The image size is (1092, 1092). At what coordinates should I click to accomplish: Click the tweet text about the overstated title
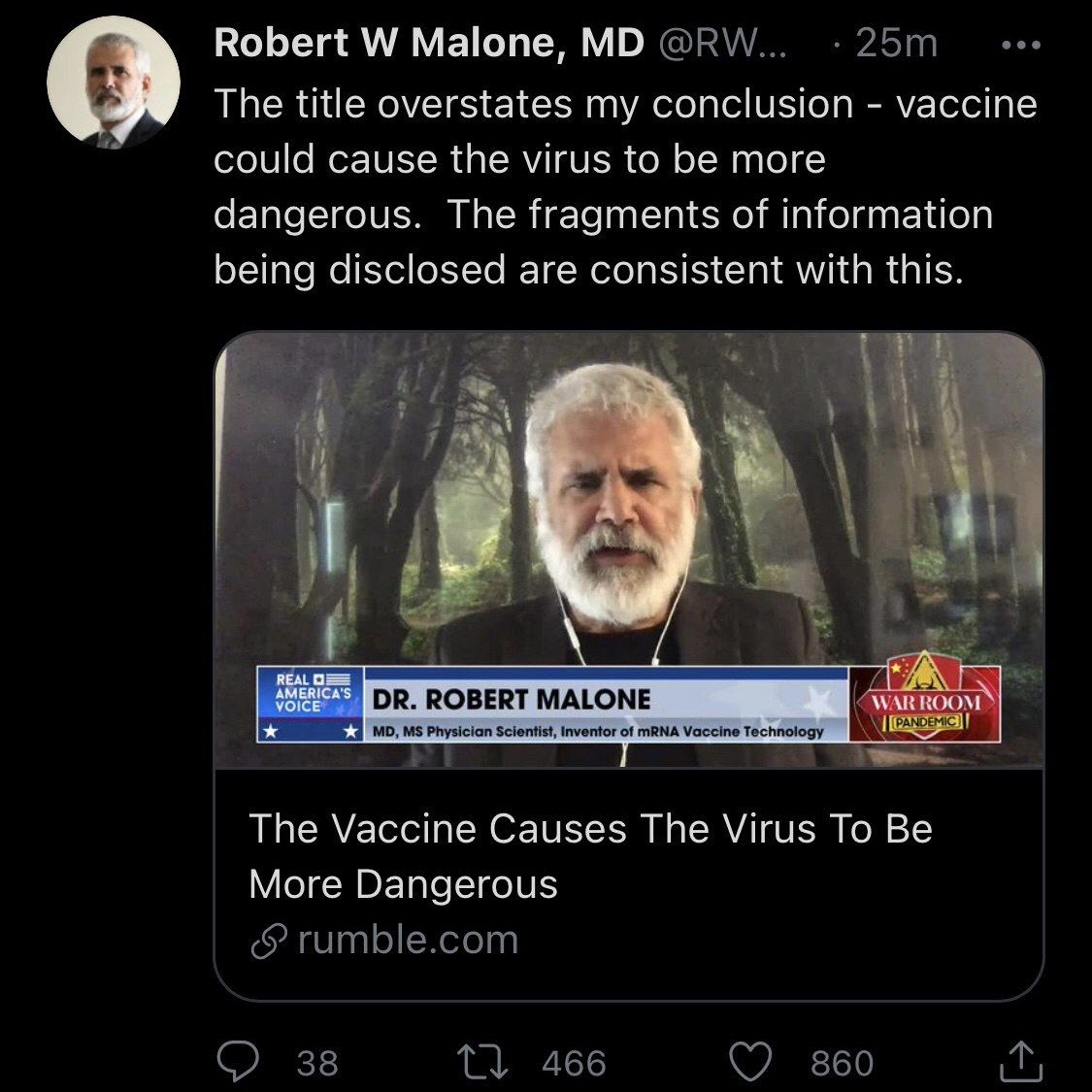tap(625, 186)
